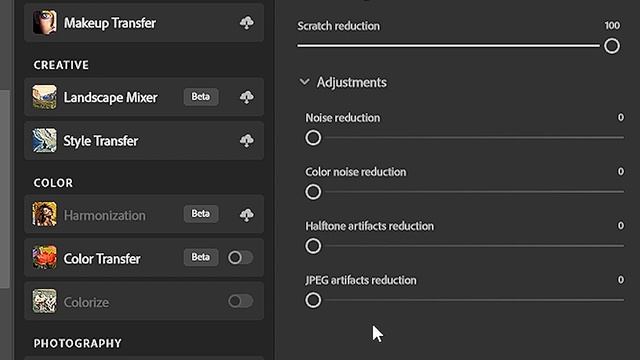Image resolution: width=640 pixels, height=360 pixels.
Task: Click the Halftone artifacts reduction slider handle
Action: pyautogui.click(x=313, y=246)
